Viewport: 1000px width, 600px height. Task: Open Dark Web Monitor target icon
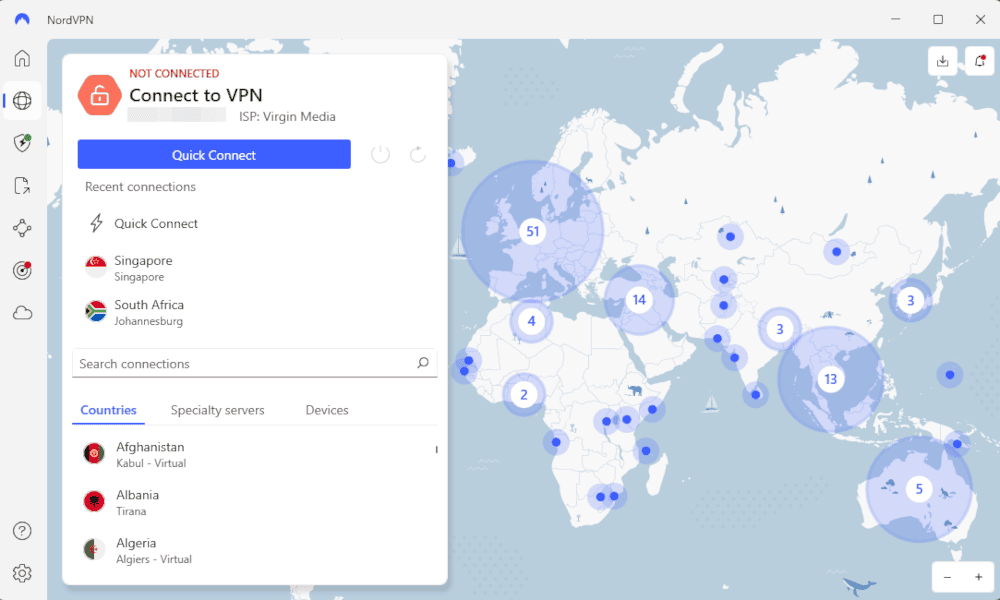point(22,270)
